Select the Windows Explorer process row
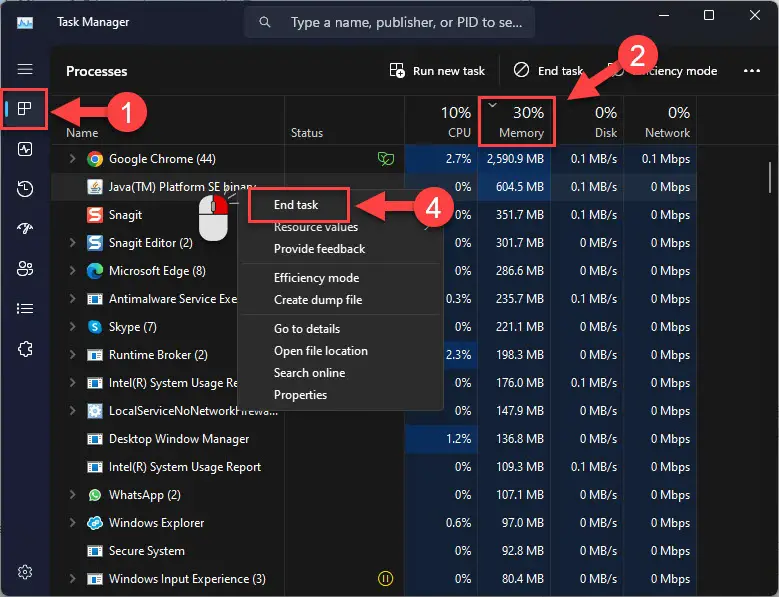779x597 pixels. 156,523
